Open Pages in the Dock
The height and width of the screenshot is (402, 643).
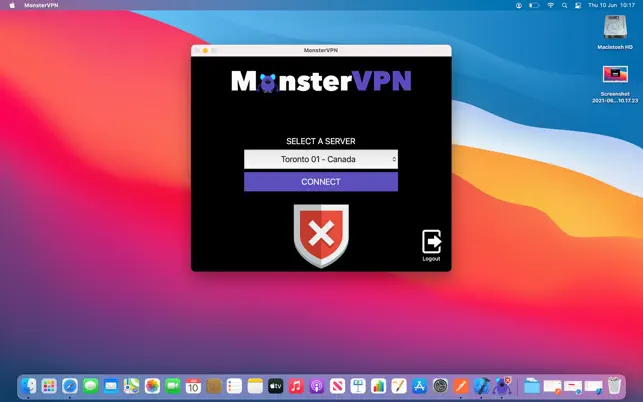click(399, 386)
